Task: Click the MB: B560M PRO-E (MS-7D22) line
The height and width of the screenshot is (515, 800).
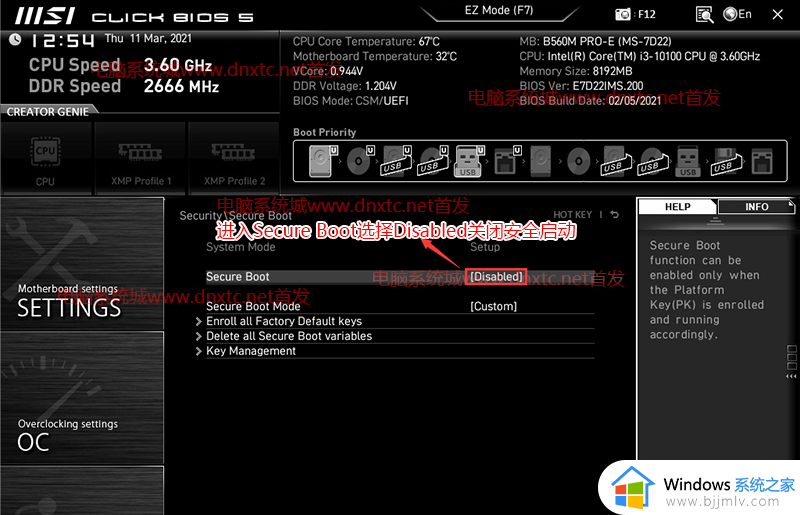Action: 595,41
